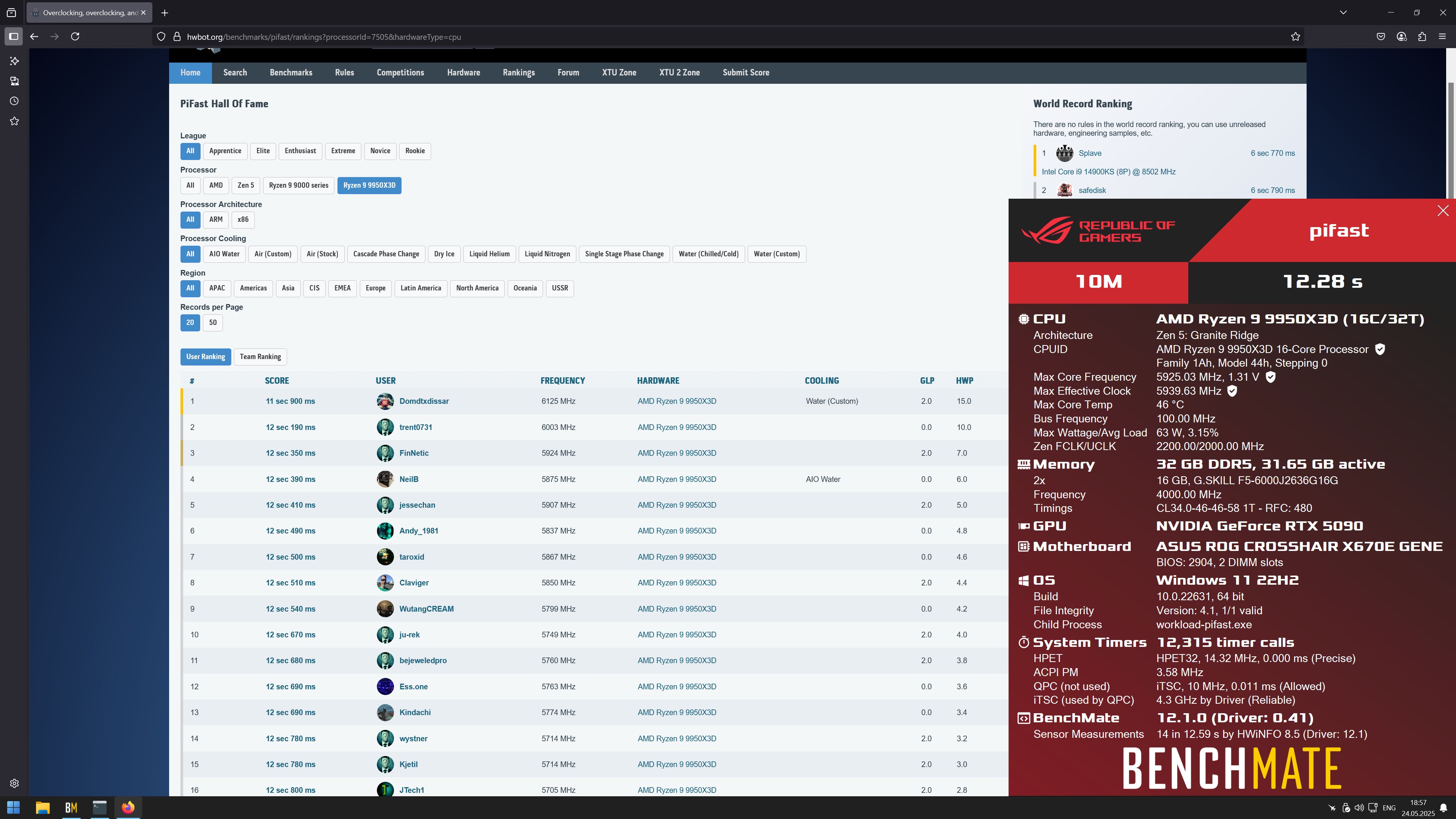Switch to User Ranking tab
This screenshot has width=1456, height=819.
click(x=206, y=357)
